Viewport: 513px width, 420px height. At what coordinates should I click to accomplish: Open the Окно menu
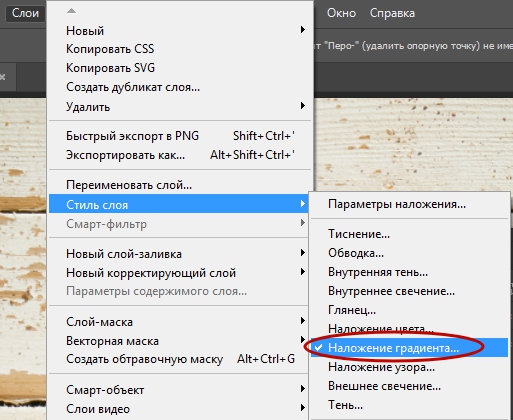point(341,14)
